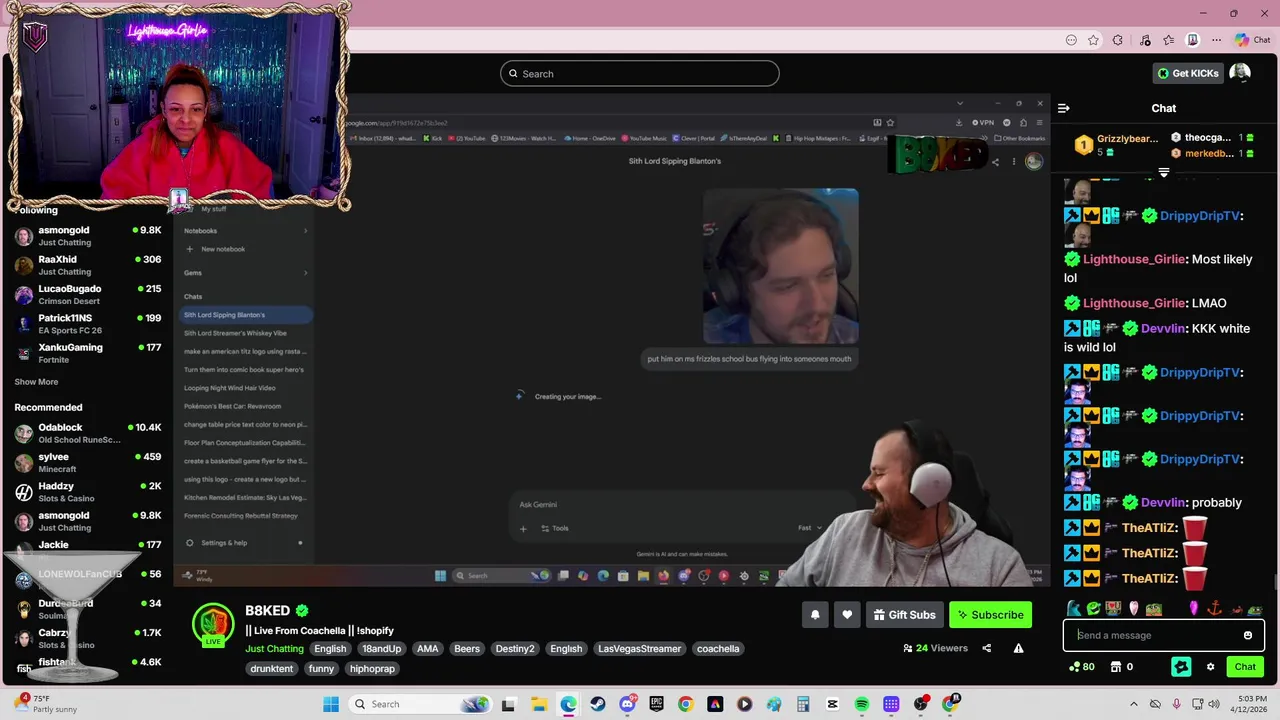The width and height of the screenshot is (1280, 720).
Task: Click the Just Chatting category link
Action: 274,649
